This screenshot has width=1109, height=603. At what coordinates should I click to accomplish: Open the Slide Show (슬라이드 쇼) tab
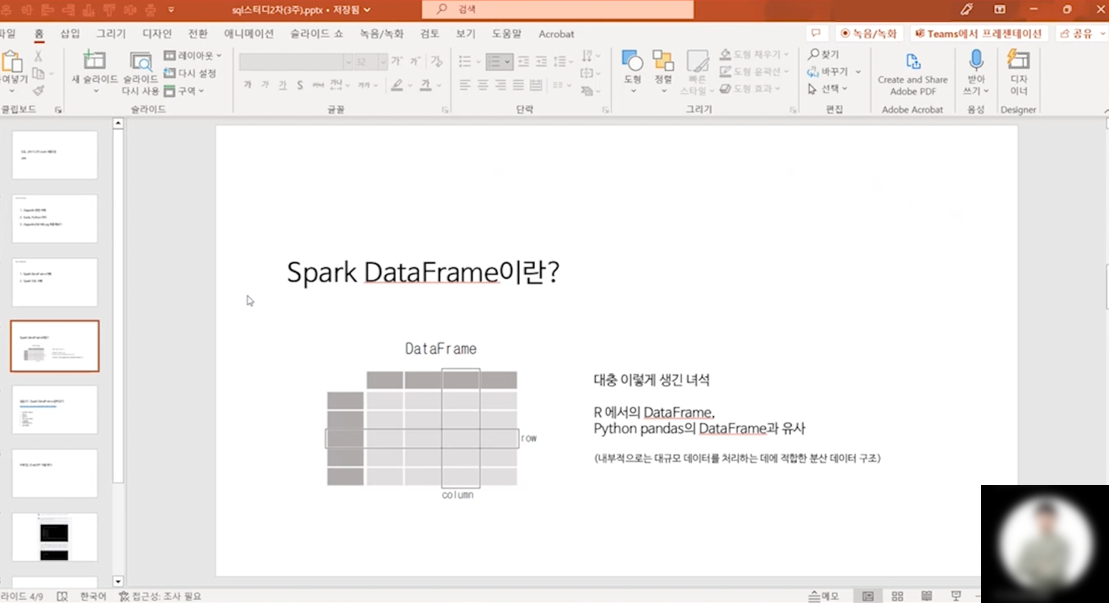pos(316,33)
